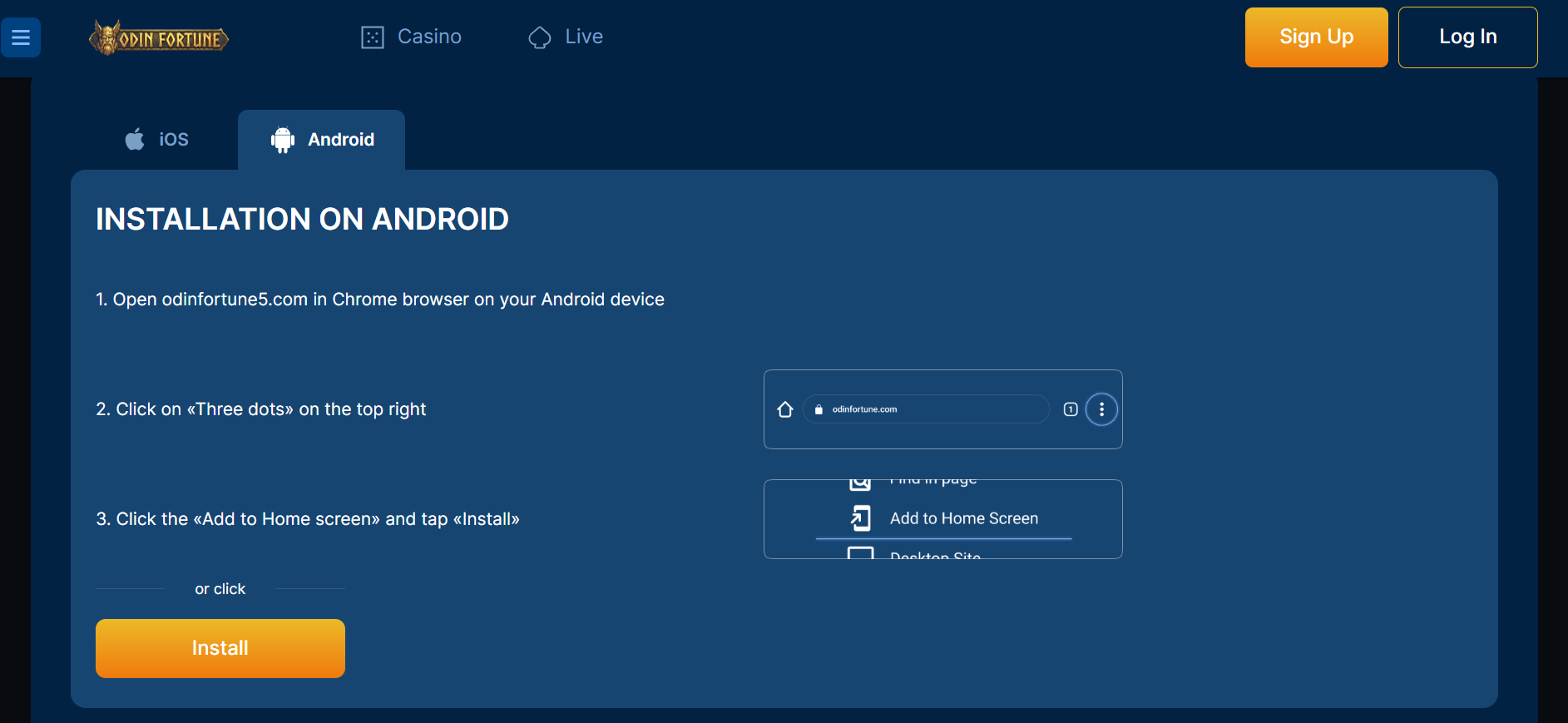
Task: Click the home icon in browser illustration
Action: pyautogui.click(x=784, y=409)
